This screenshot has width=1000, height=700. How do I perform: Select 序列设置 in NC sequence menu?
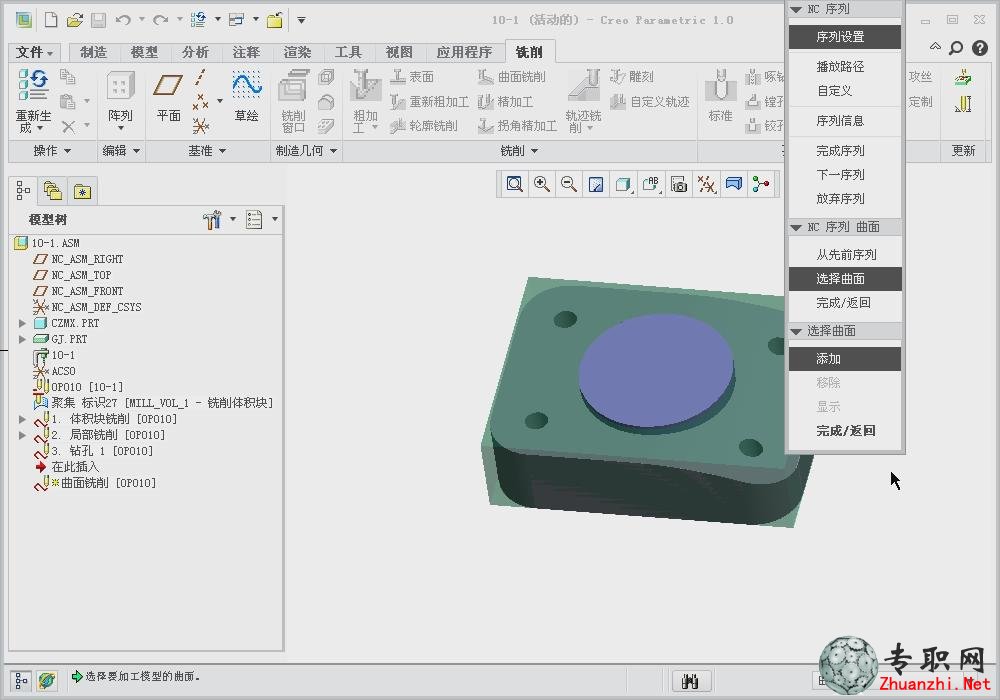(x=845, y=37)
